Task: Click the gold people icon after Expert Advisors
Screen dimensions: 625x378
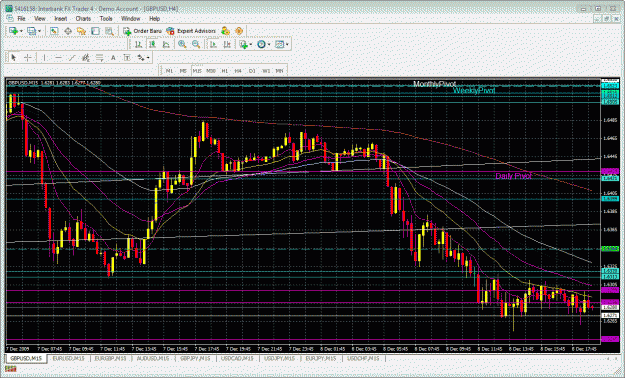Action: pos(225,31)
